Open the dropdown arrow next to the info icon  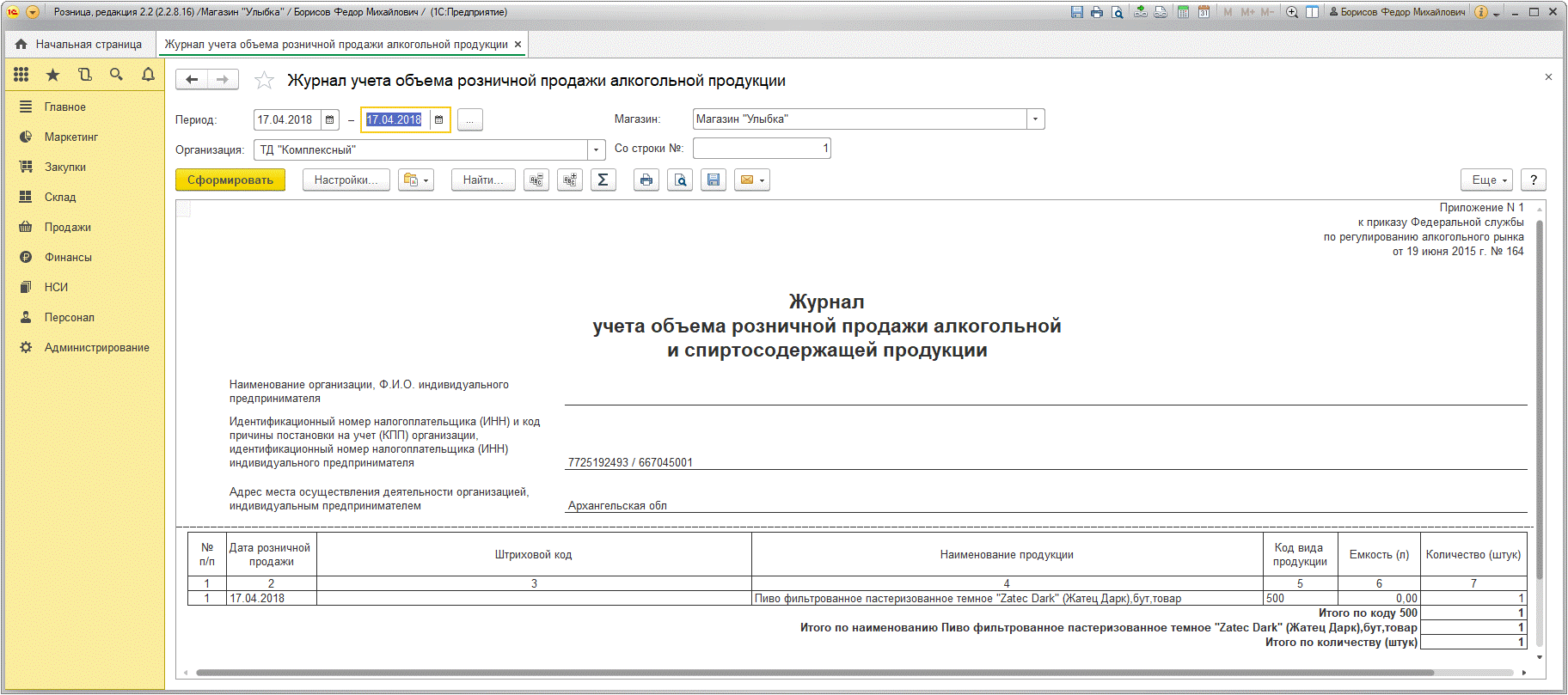(x=1497, y=13)
